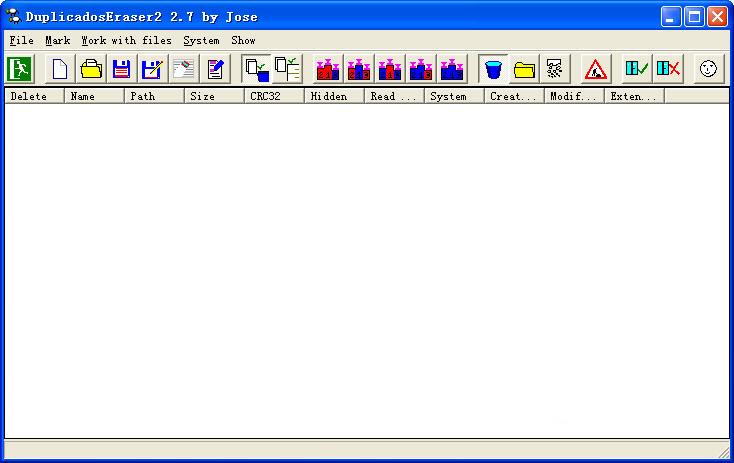The width and height of the screenshot is (734, 463).
Task: Save list using the floppy disk icon
Action: coord(122,69)
